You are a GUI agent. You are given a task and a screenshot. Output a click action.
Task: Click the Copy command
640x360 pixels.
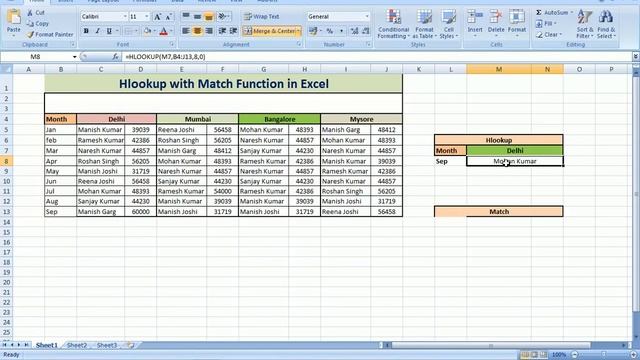coord(38,24)
